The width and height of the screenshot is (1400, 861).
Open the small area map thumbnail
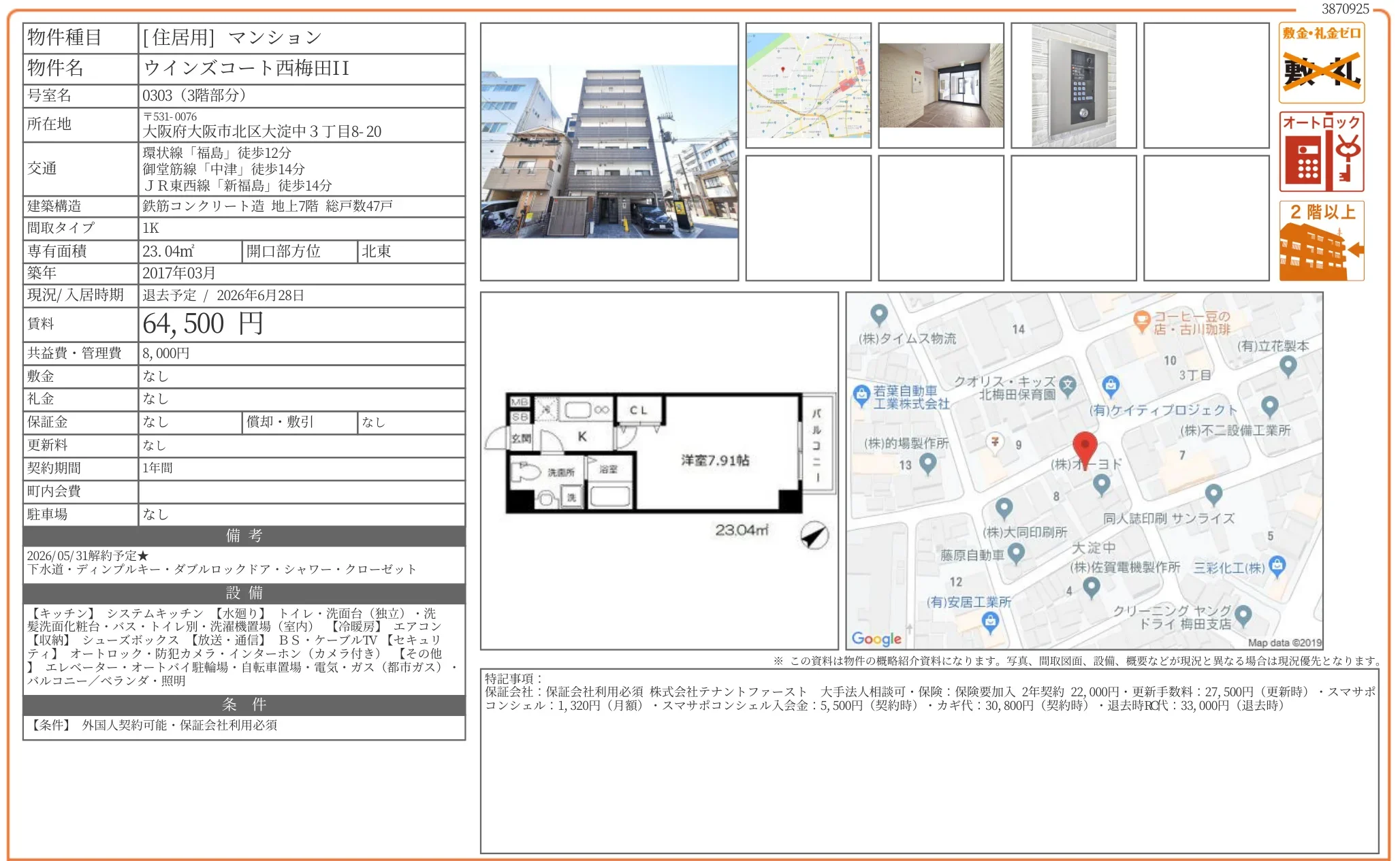(x=808, y=86)
